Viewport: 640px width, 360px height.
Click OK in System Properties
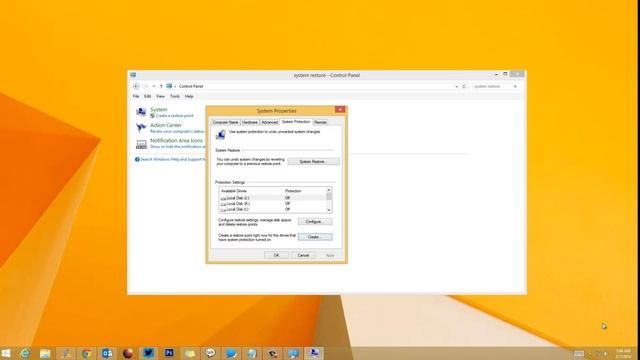(x=276, y=255)
